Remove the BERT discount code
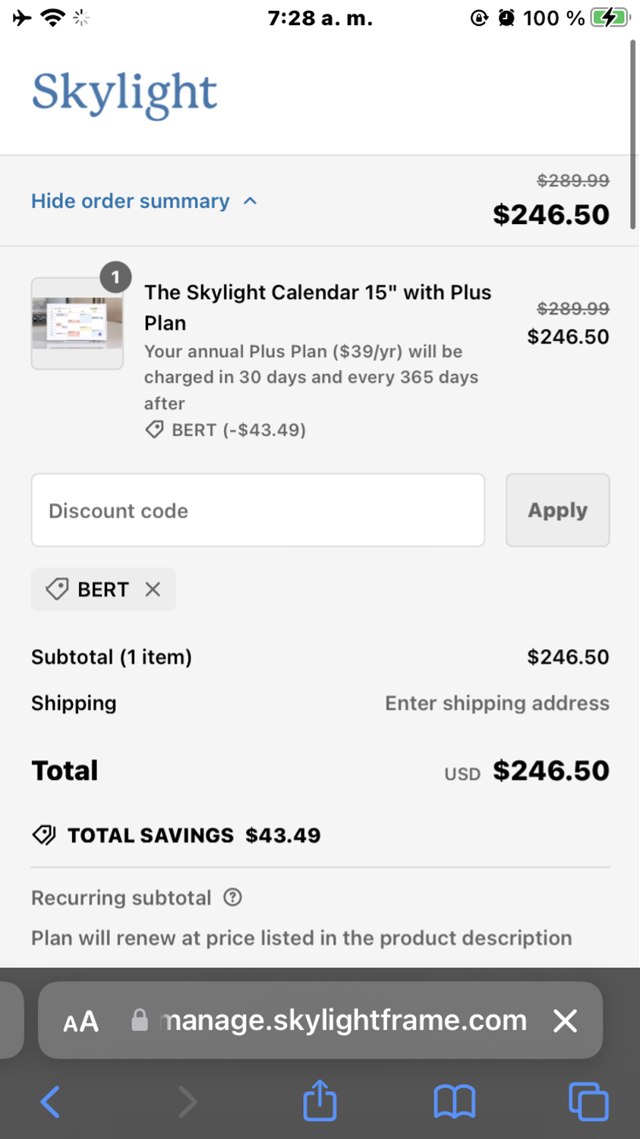This screenshot has height=1139, width=640. tap(153, 590)
